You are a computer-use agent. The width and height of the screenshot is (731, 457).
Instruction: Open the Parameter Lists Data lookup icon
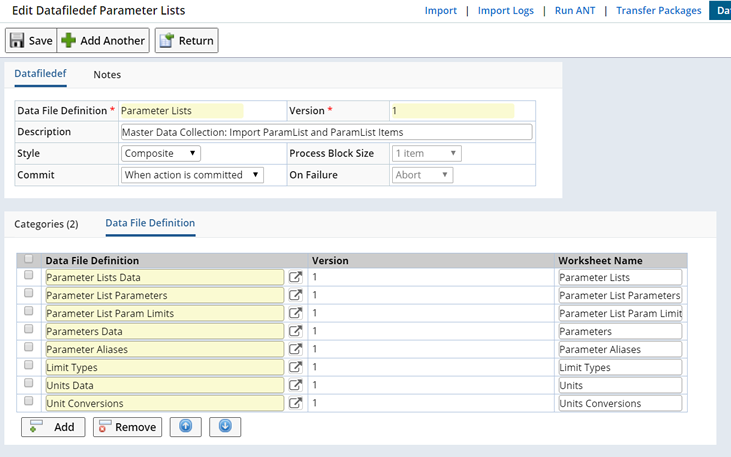[x=295, y=277]
